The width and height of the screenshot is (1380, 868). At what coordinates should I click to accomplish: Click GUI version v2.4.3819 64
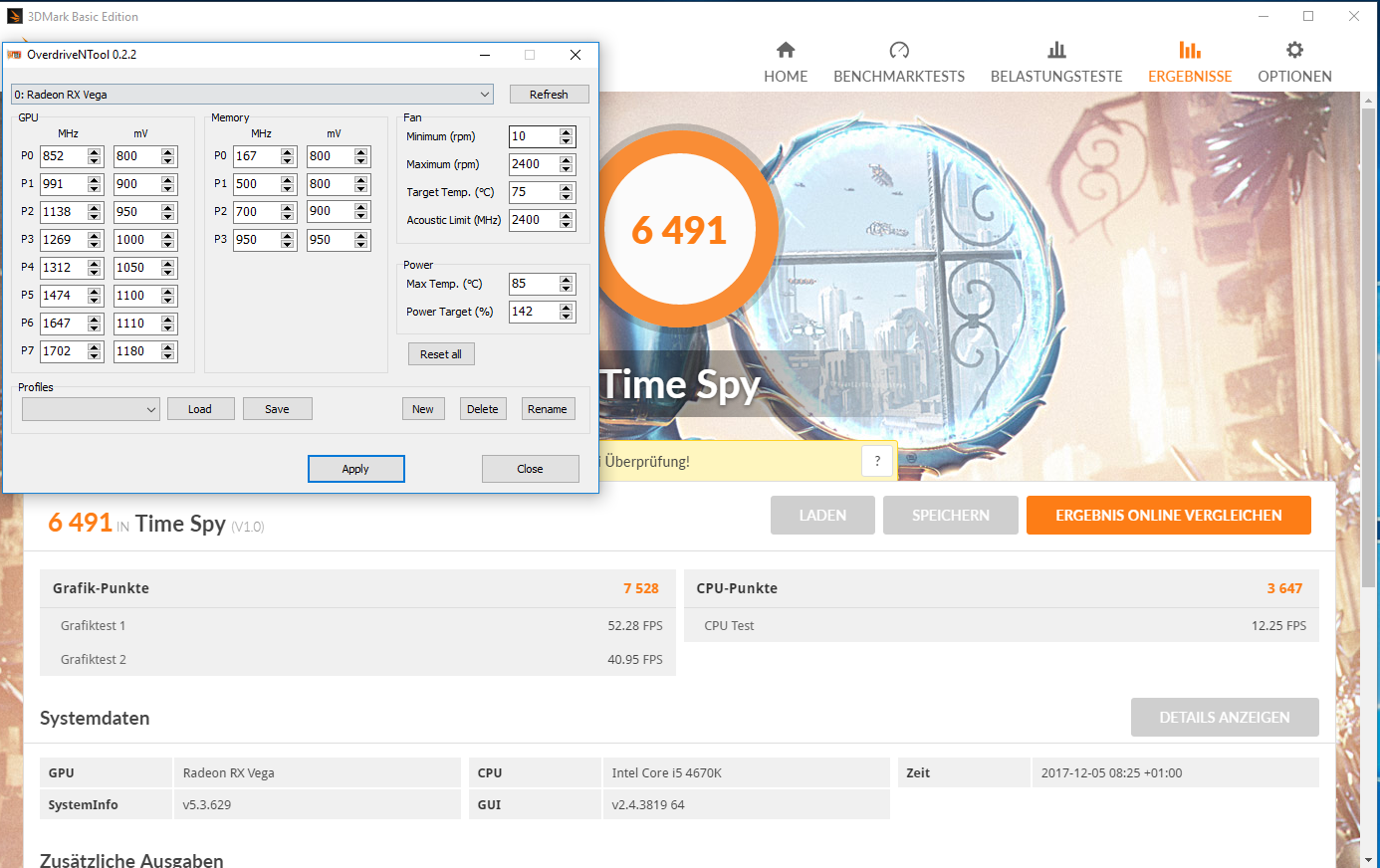648,805
